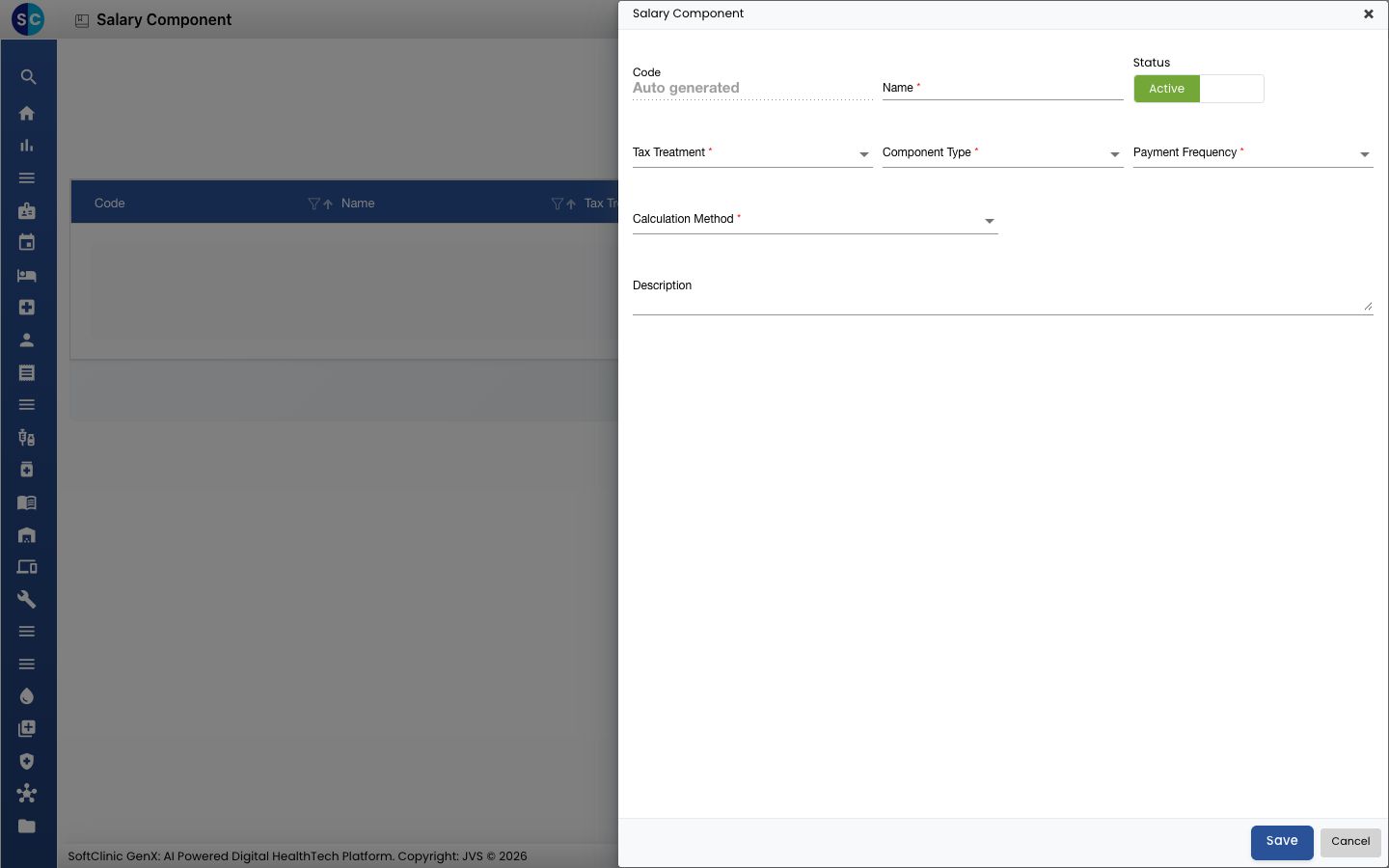Click the SC logo in the top-left corner
Image resolution: width=1389 pixels, height=868 pixels.
coord(28,19)
